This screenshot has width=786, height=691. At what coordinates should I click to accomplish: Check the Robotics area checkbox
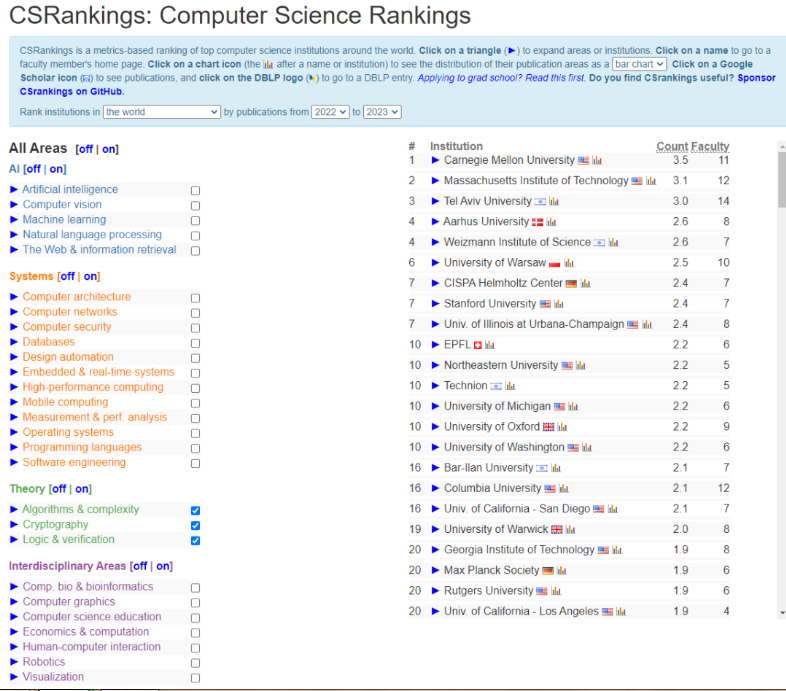[x=195, y=662]
